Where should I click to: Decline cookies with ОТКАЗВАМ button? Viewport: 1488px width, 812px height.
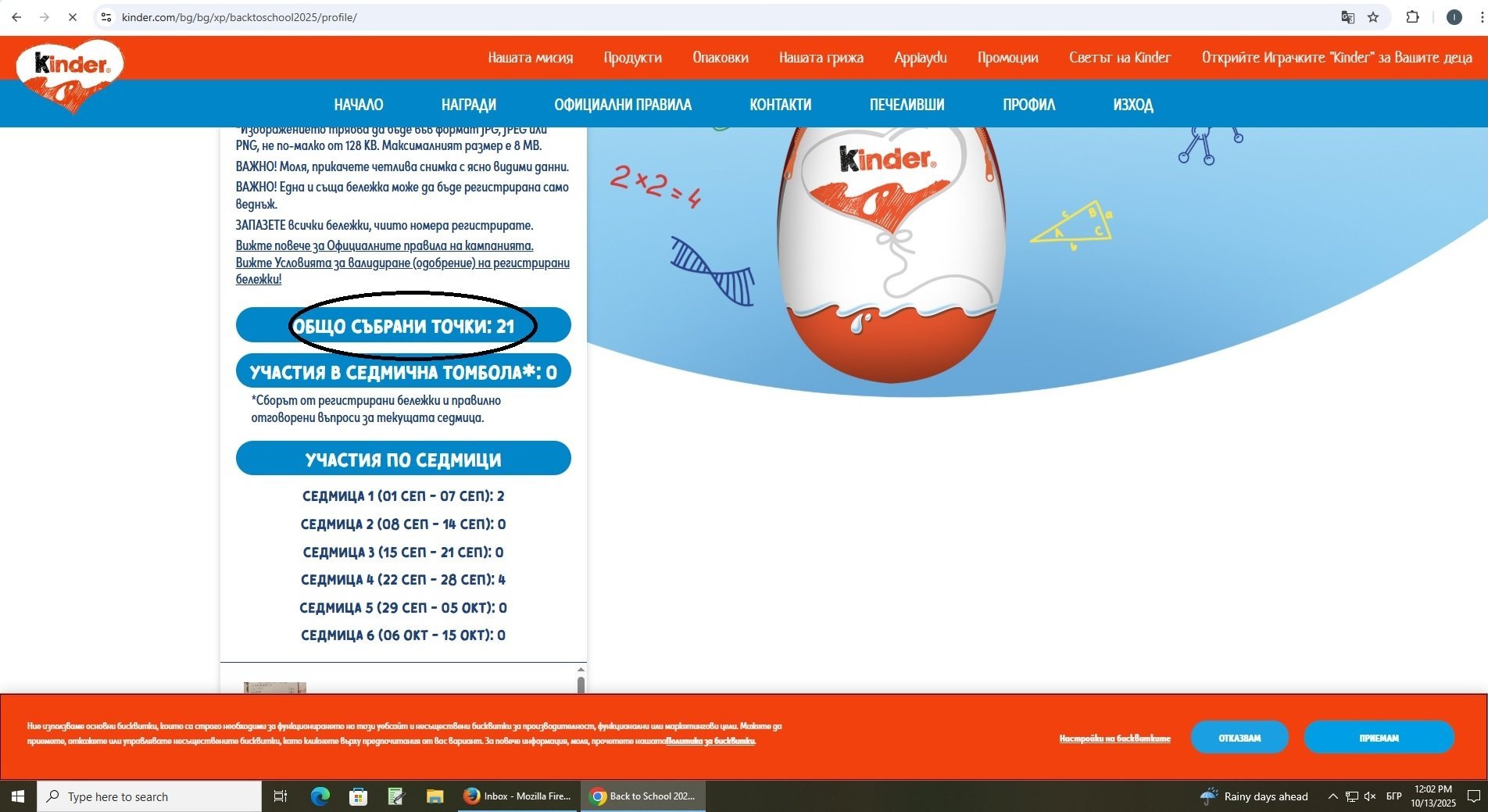(1239, 738)
